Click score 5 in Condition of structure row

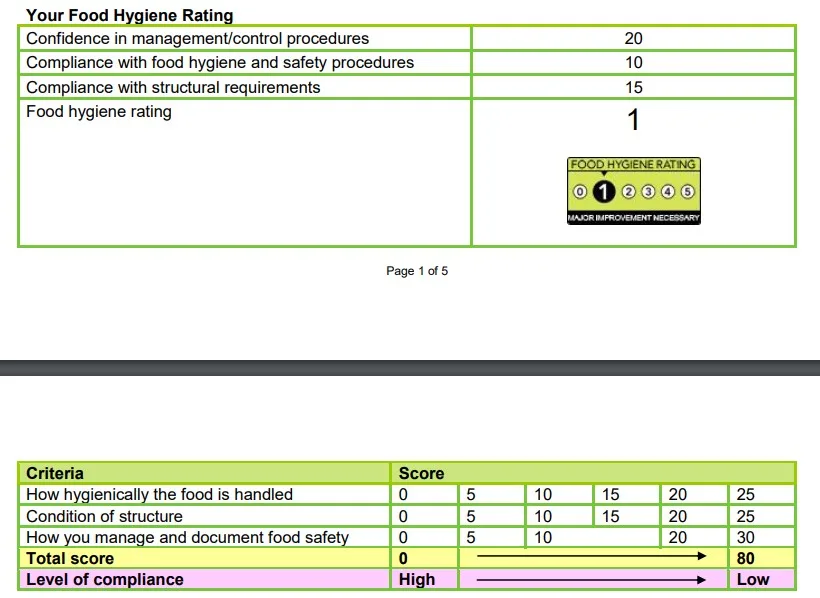coord(471,516)
